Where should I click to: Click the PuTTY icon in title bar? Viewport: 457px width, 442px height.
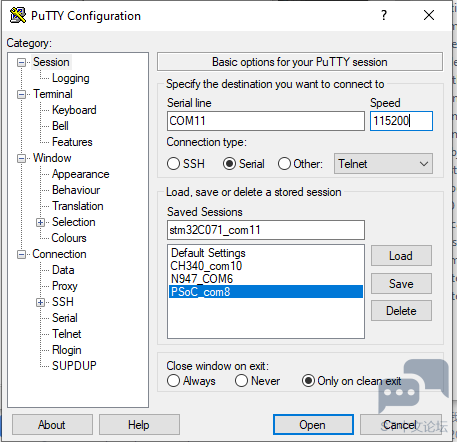click(18, 15)
